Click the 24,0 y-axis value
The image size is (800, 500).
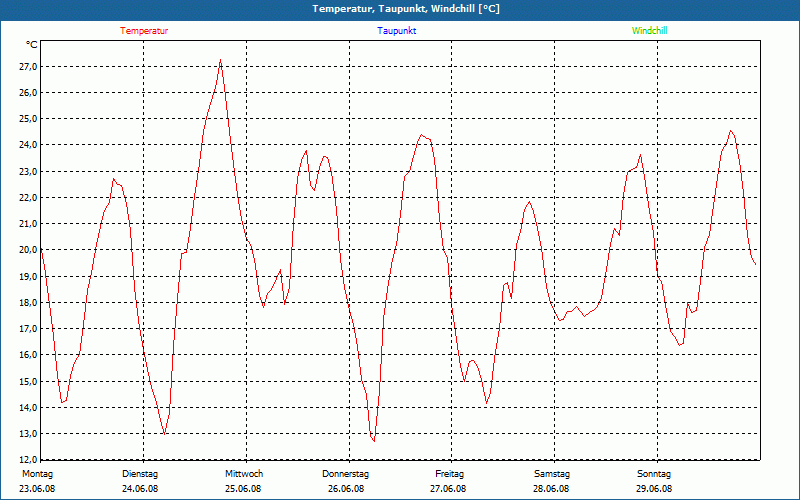tap(29, 145)
